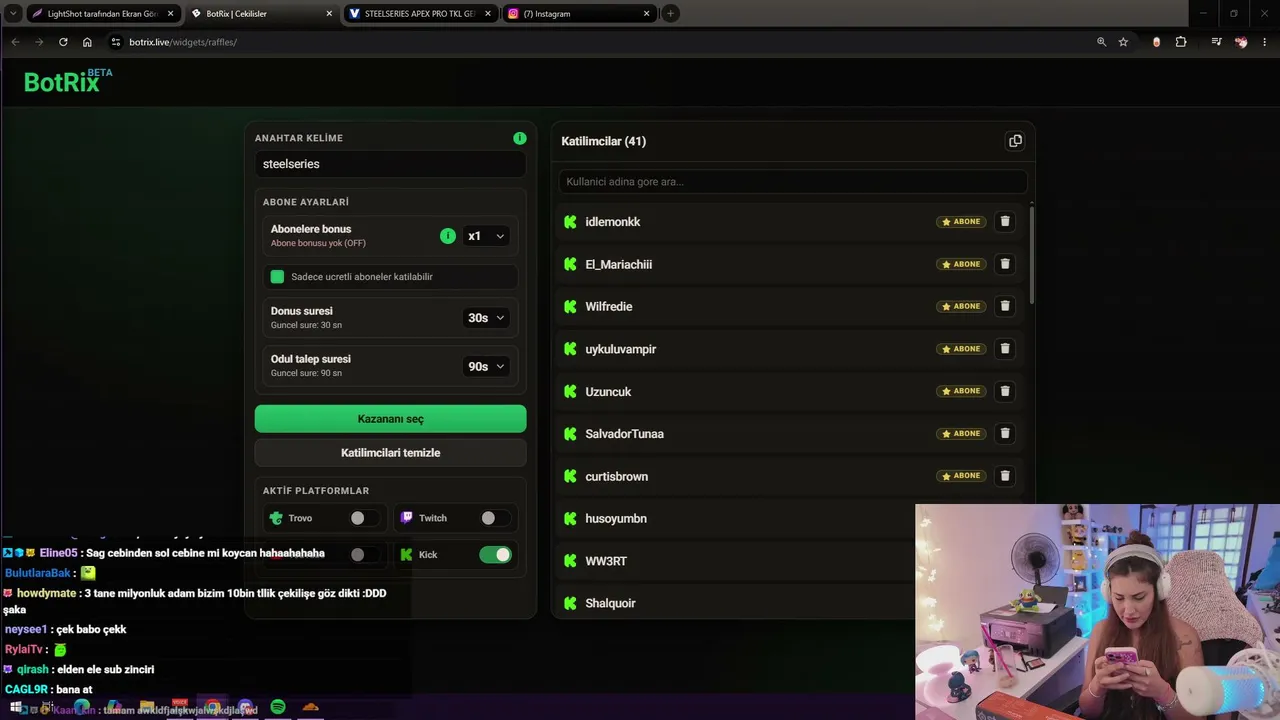
Task: Delete participant idlemonkk
Action: coord(1005,222)
